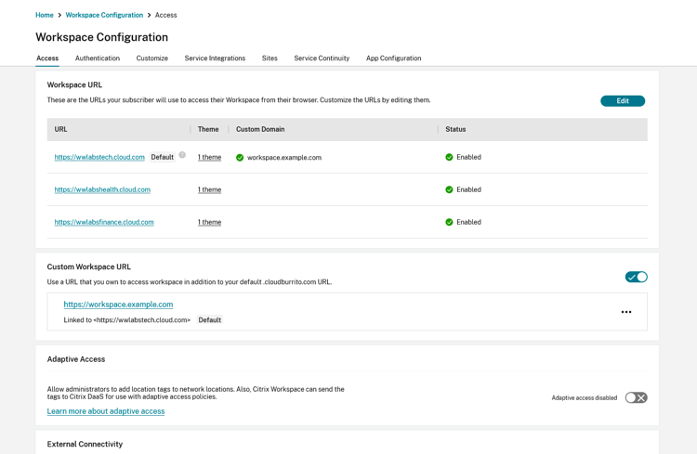Click Enabled status icon for wwlabshealth row
The image size is (697, 454).
[x=449, y=190]
